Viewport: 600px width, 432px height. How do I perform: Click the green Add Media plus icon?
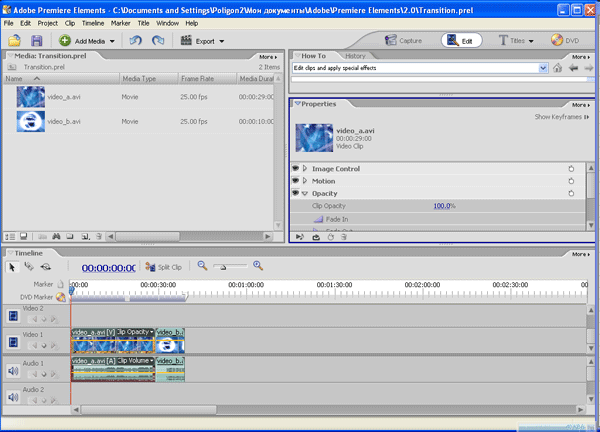click(65, 41)
